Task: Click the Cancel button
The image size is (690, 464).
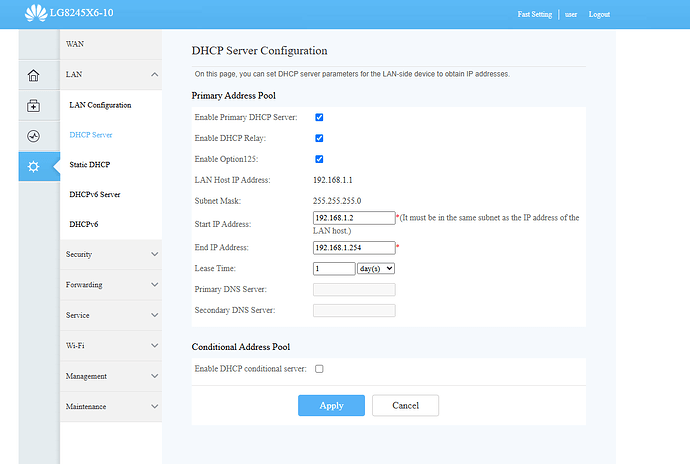Action: [x=405, y=405]
